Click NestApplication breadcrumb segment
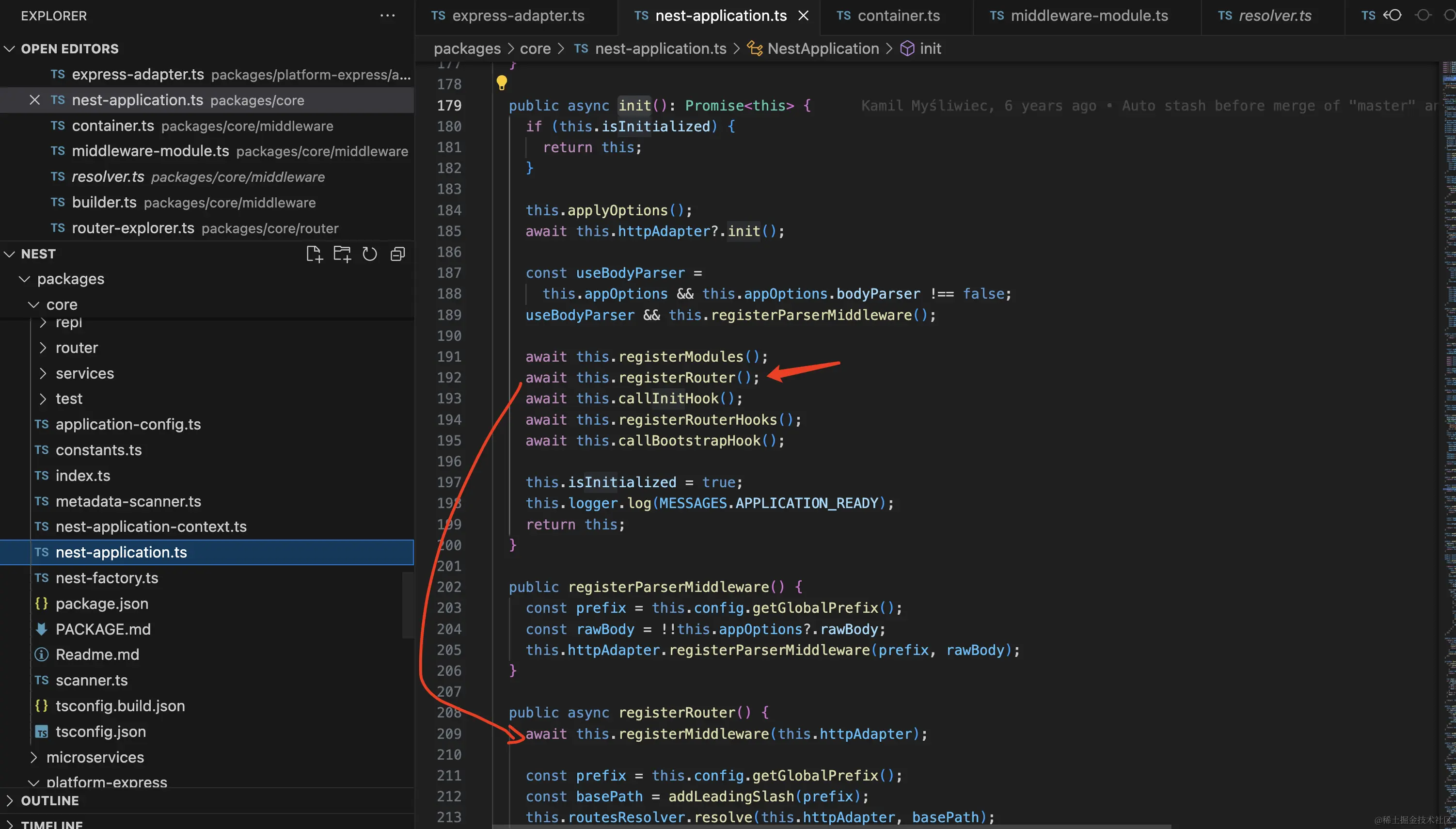 (823, 48)
